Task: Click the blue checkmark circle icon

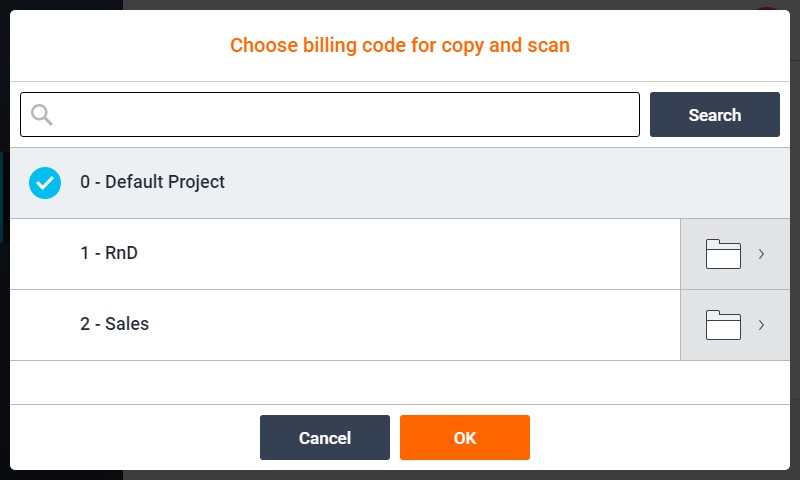Action: [45, 183]
